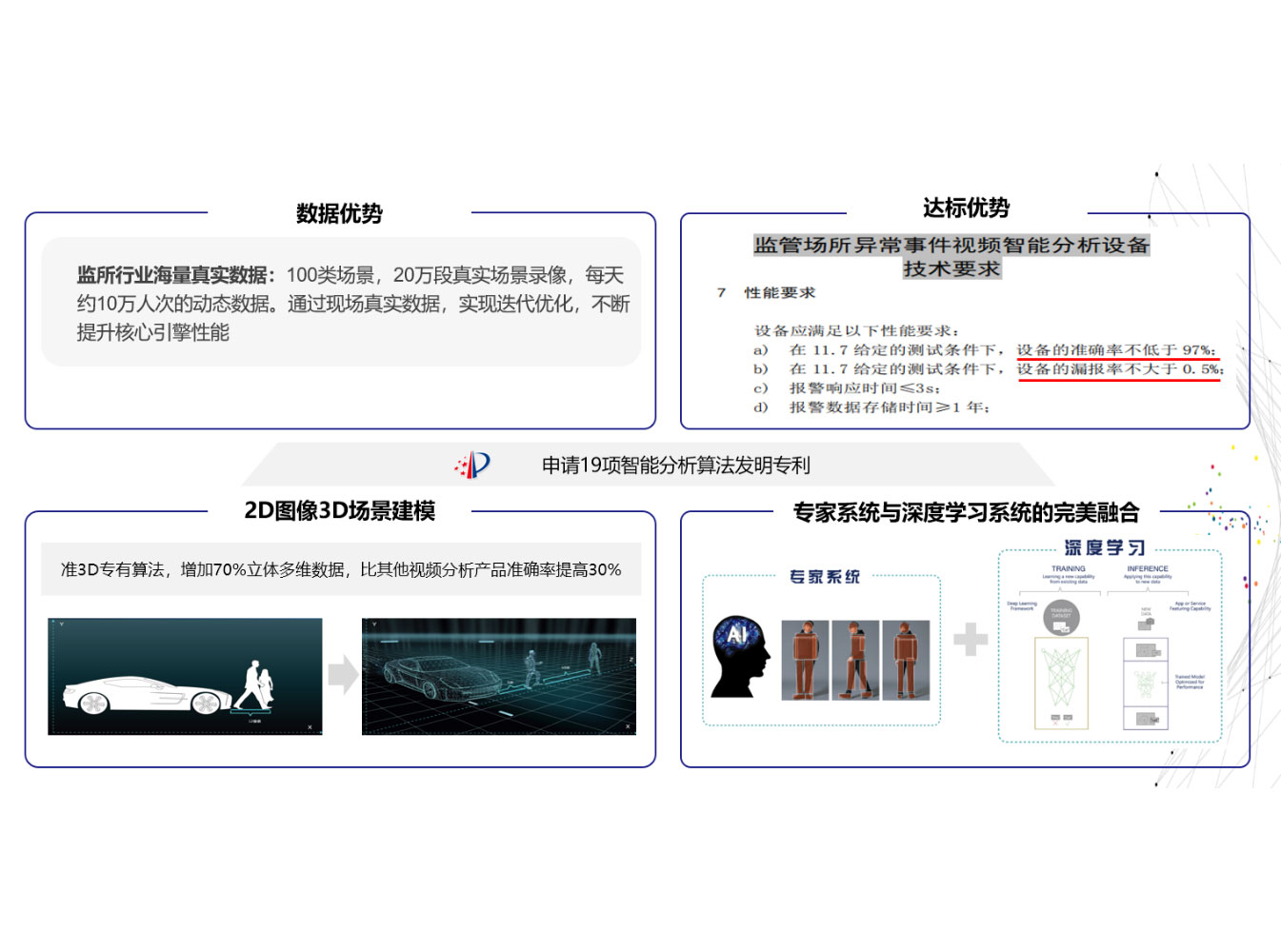Click the bold 监所行业海量真实数据 text
This screenshot has width=1281, height=952.
click(176, 275)
